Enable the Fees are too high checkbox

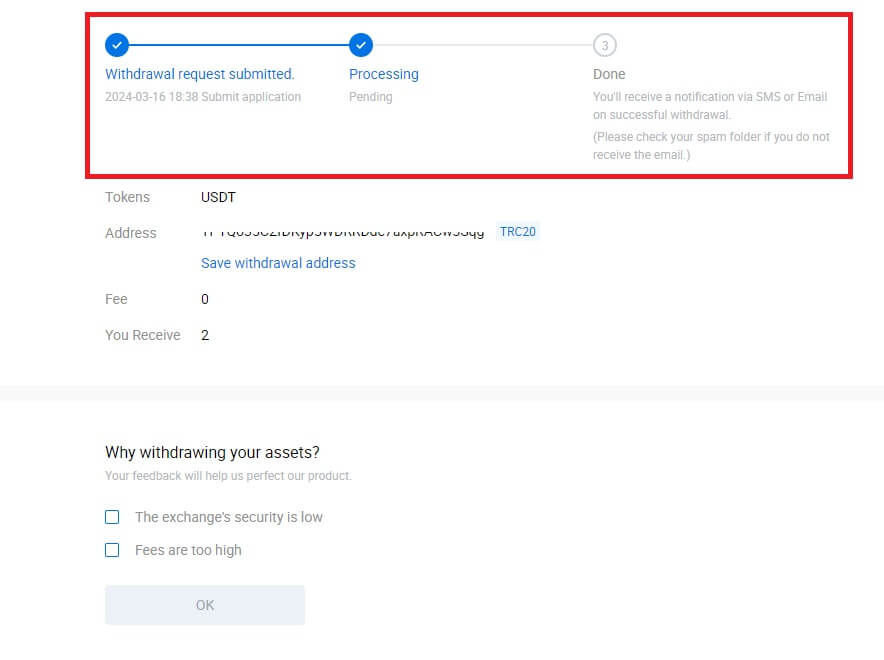point(112,549)
